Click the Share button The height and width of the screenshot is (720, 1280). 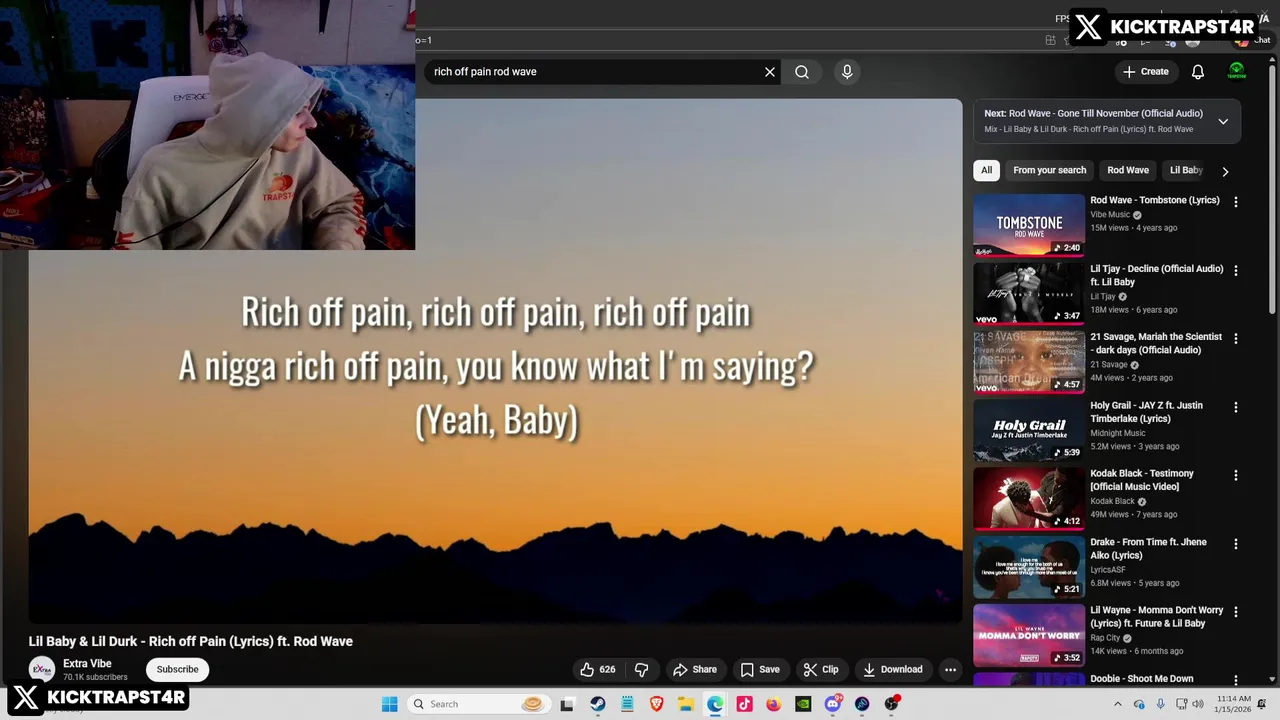coord(695,669)
